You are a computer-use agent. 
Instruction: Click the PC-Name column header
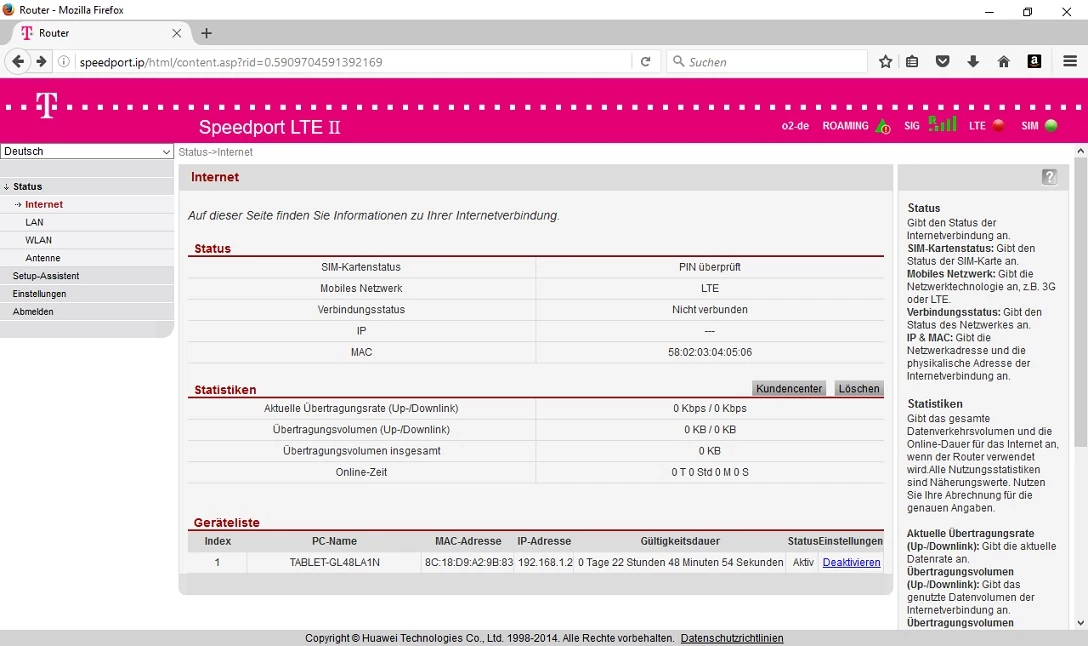click(x=334, y=541)
